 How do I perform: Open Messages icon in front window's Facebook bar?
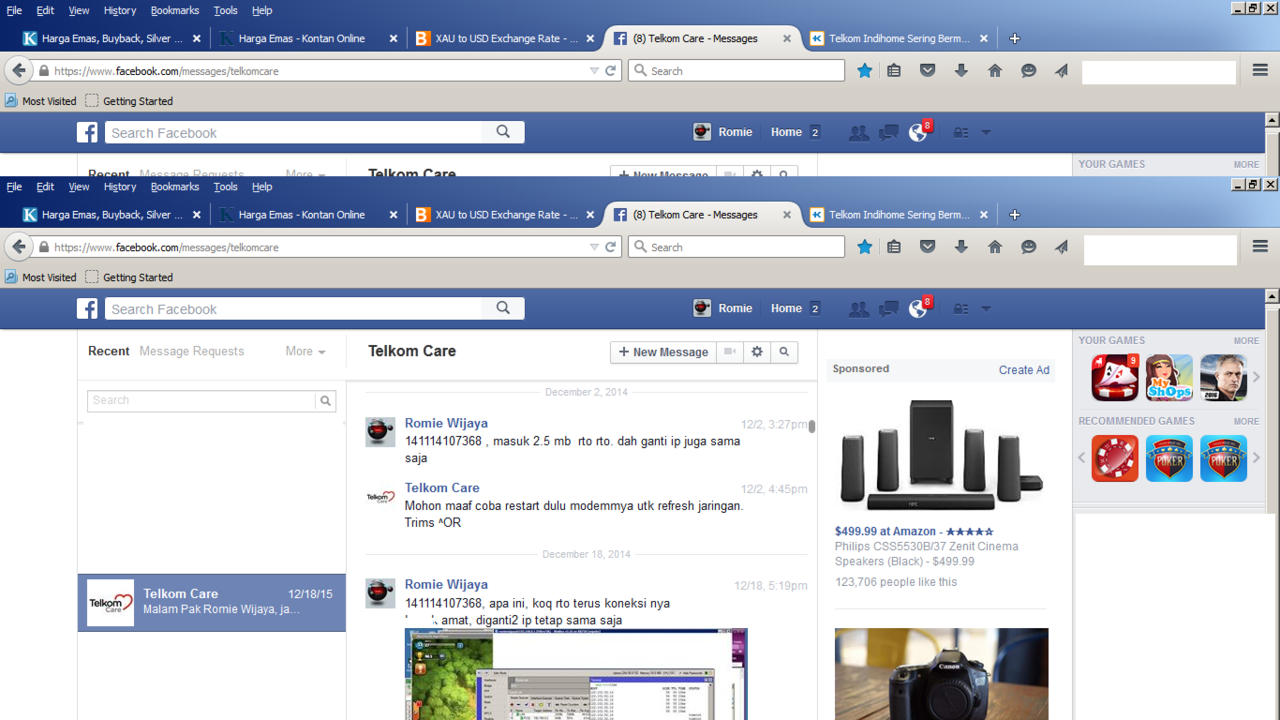coord(888,309)
